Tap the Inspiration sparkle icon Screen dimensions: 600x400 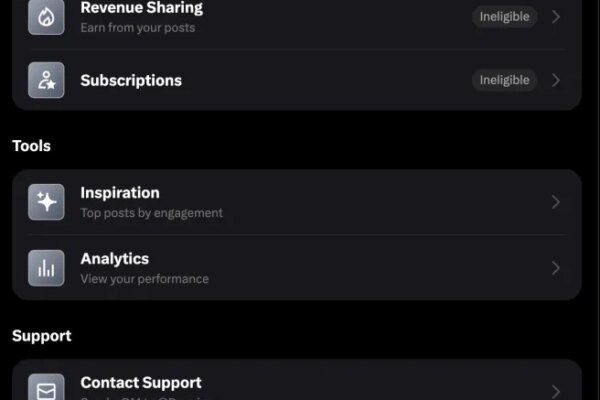click(x=46, y=202)
